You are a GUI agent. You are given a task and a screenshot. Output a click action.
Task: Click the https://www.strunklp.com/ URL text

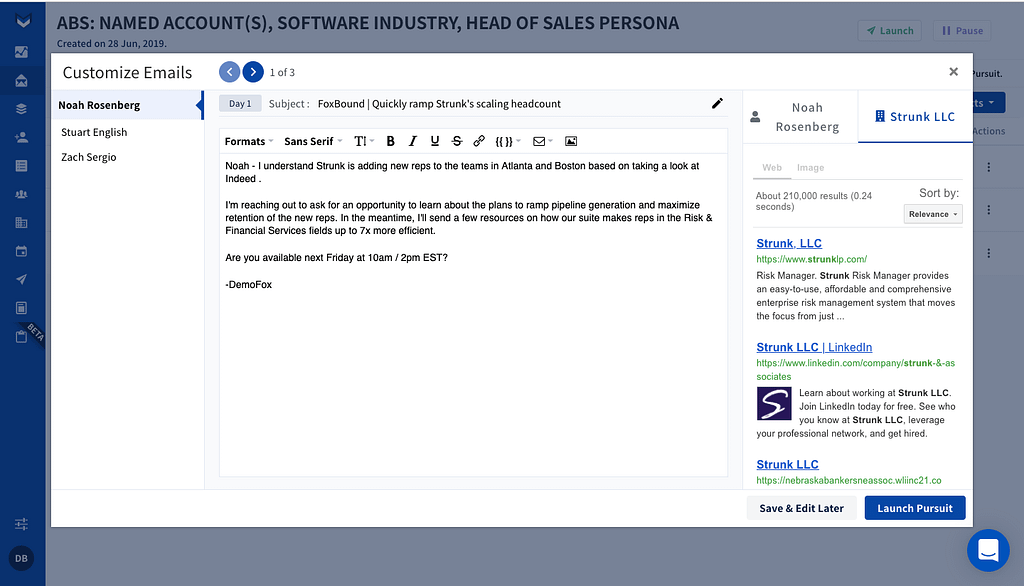[812, 259]
